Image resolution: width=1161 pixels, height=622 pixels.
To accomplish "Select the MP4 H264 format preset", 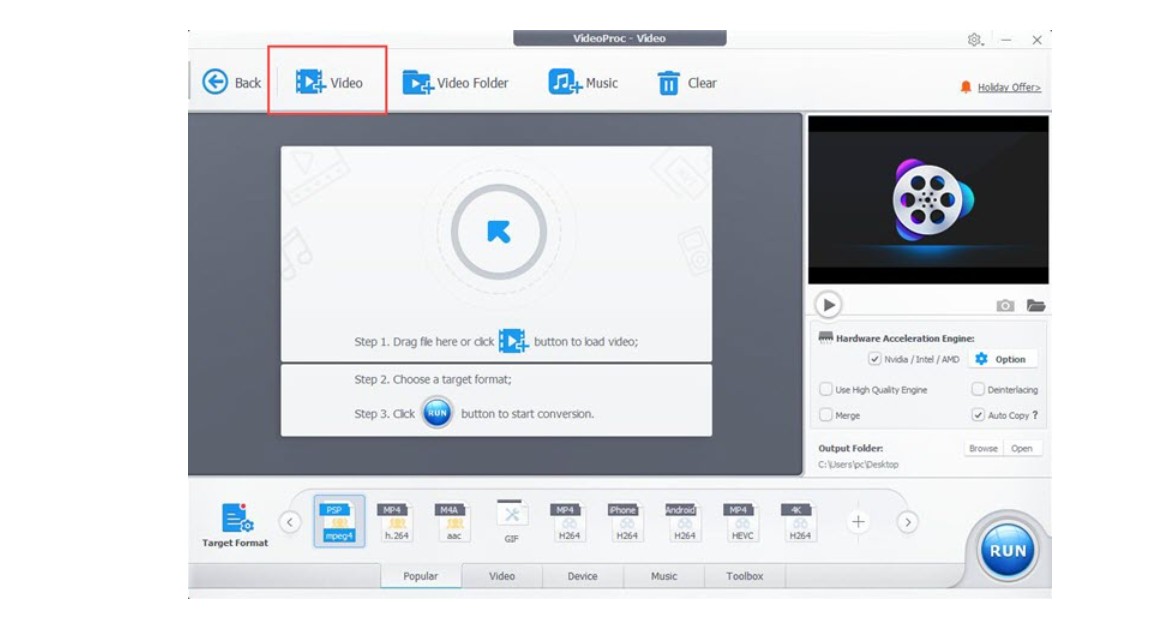I will point(569,522).
